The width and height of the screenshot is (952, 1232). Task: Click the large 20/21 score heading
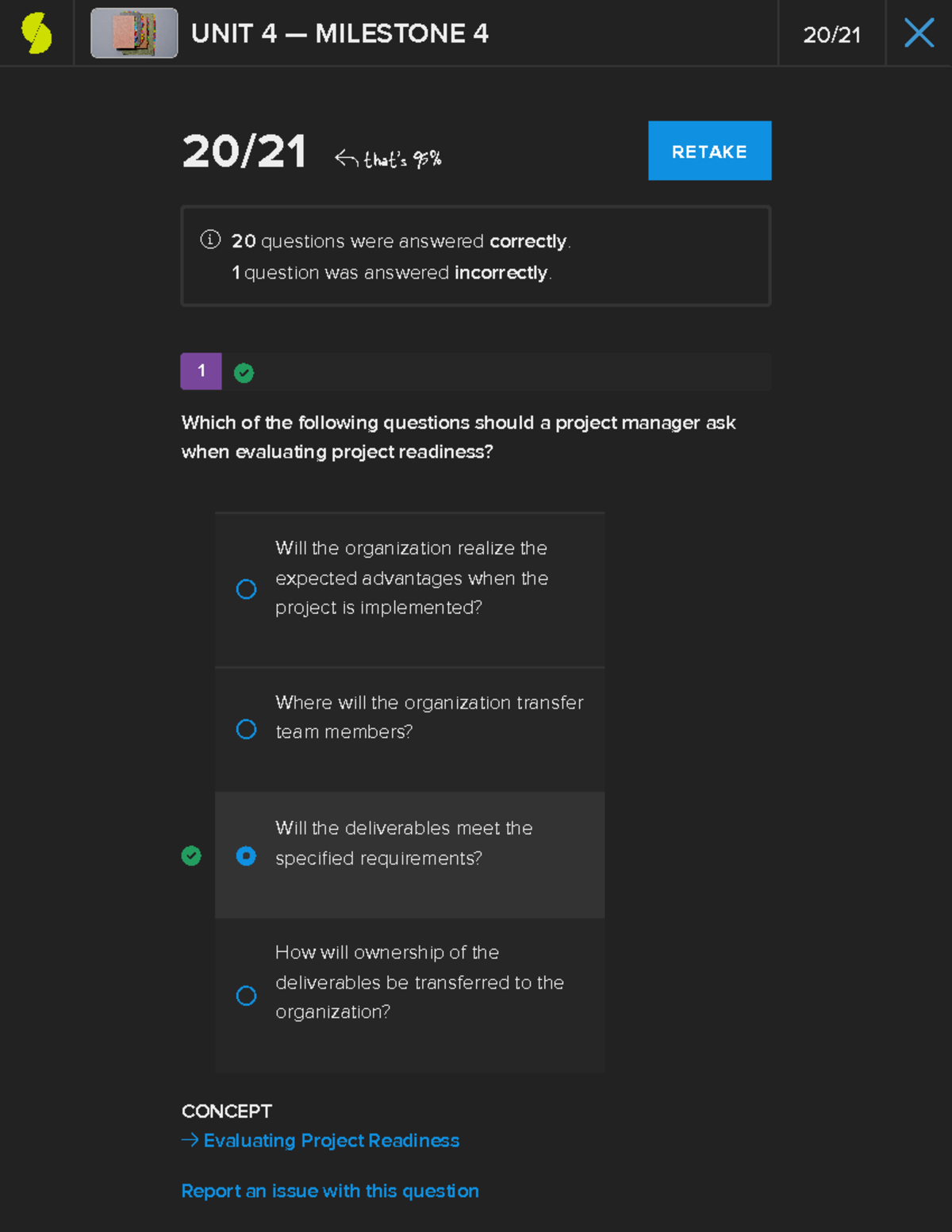click(x=244, y=151)
